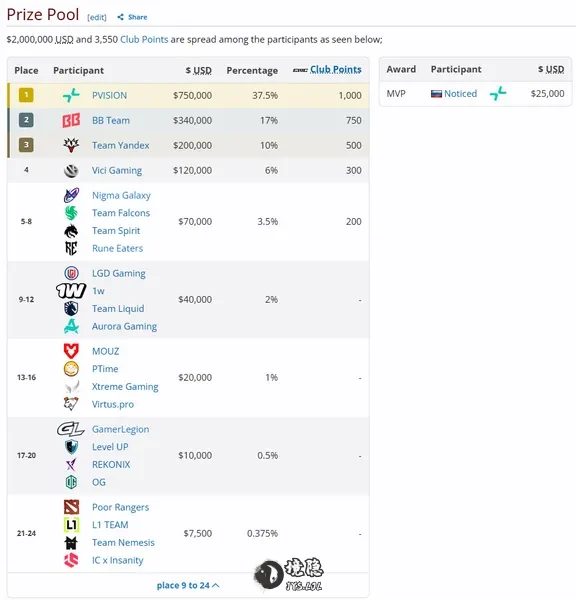Click the GamerLegion GL logo

[x=71, y=429]
